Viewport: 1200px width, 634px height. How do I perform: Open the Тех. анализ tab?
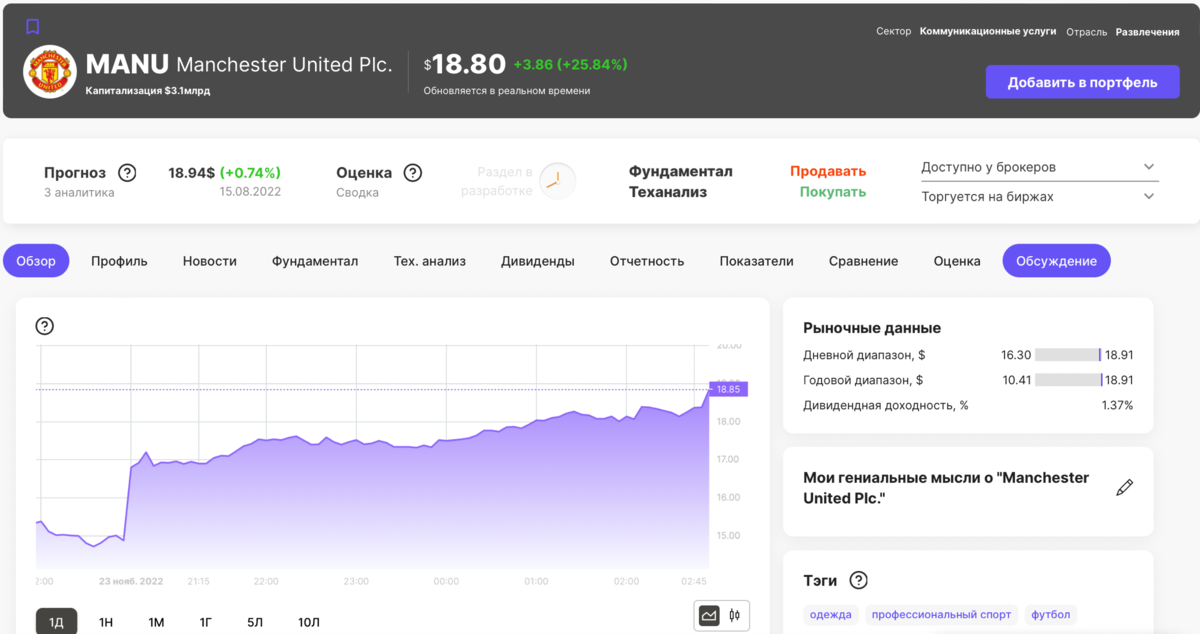pos(430,261)
